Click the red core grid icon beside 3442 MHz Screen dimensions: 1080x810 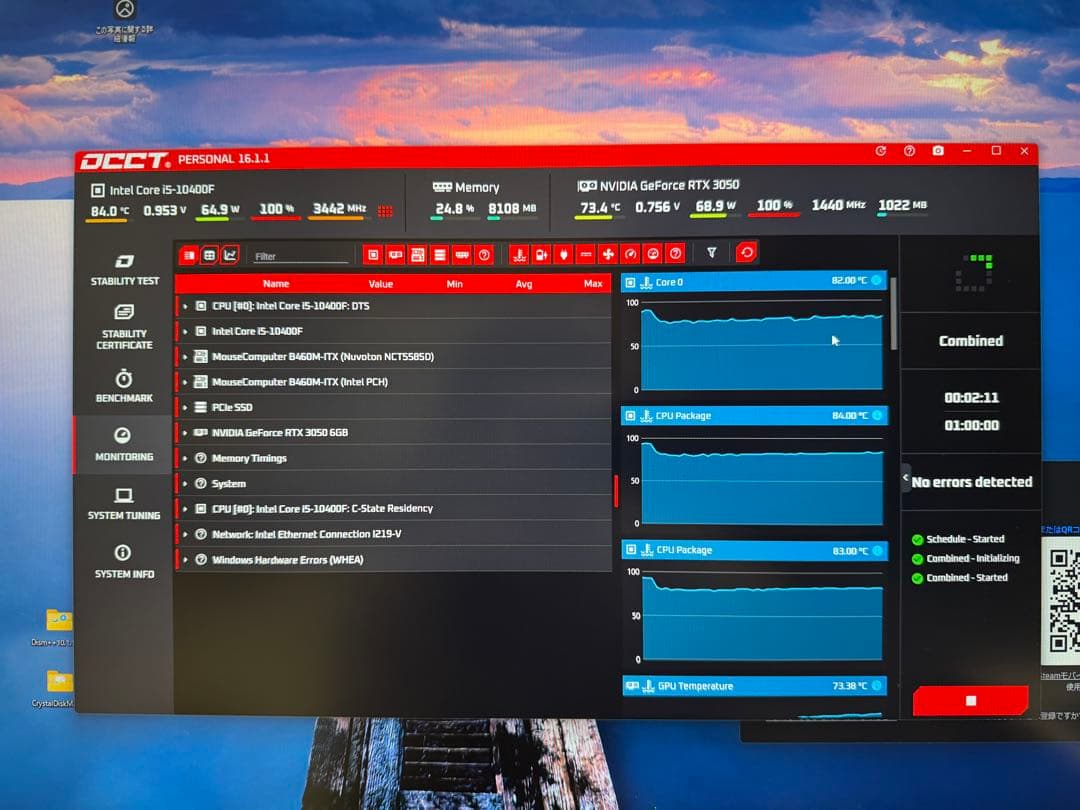tap(385, 211)
